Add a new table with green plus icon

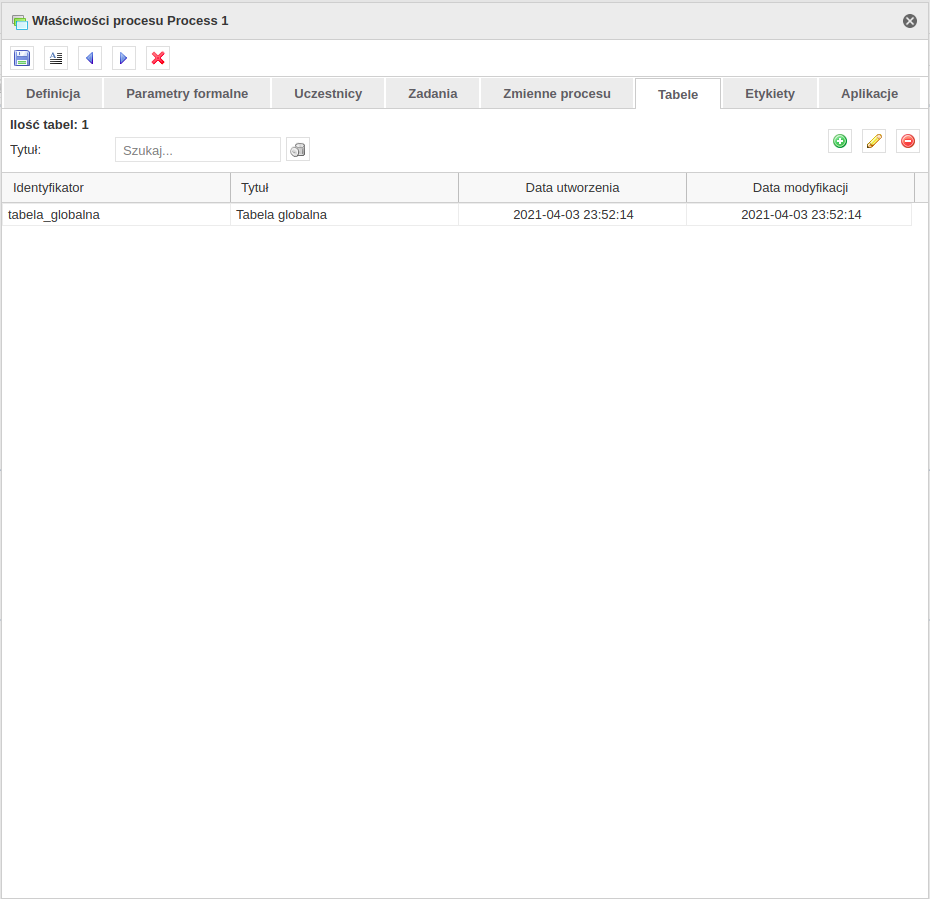tap(840, 141)
